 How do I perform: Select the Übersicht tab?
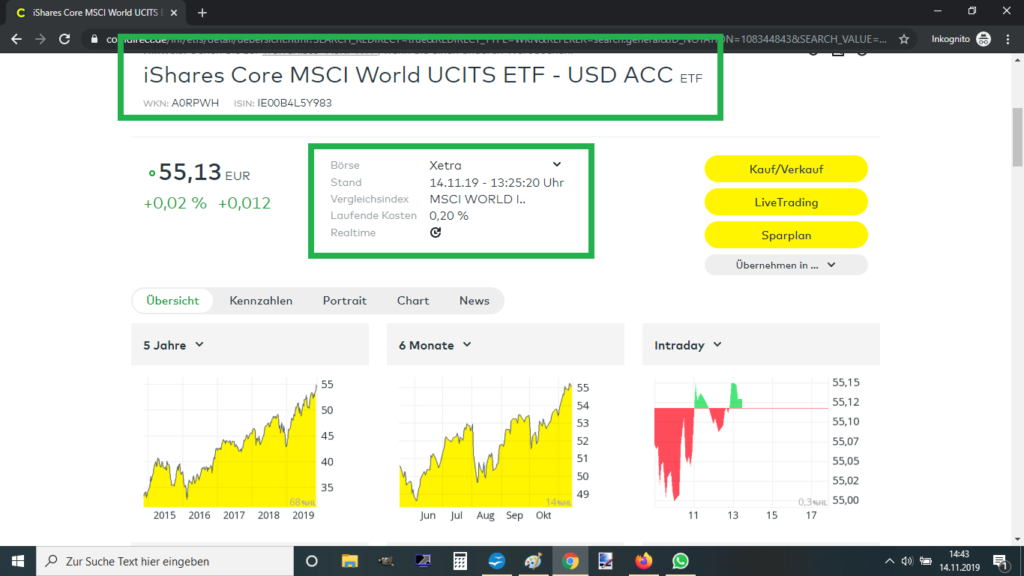[172, 300]
